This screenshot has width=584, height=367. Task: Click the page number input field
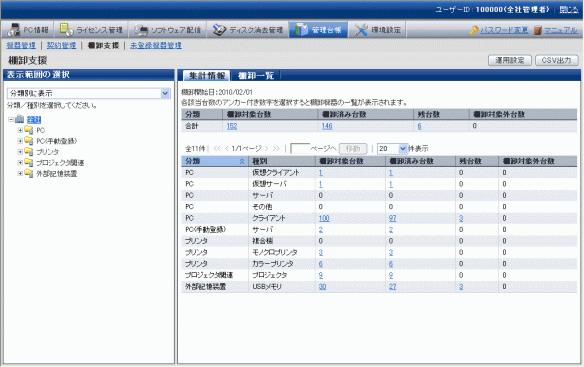point(300,149)
